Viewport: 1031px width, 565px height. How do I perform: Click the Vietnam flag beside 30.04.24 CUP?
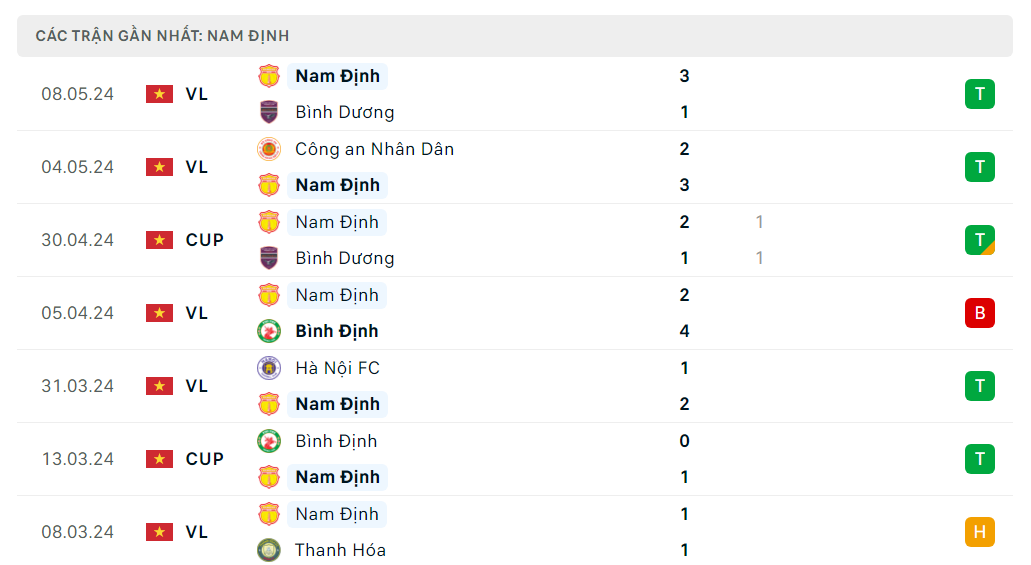point(159,240)
